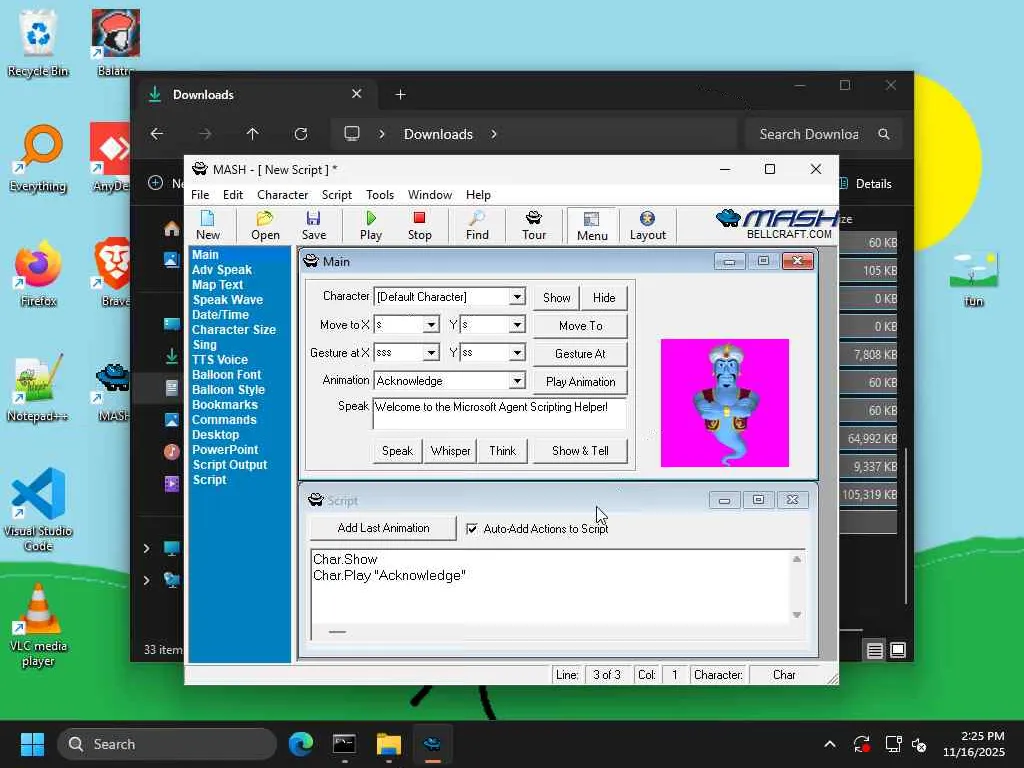Viewport: 1024px width, 768px height.
Task: Select Adv Speak in the sidebar
Action: tap(221, 270)
